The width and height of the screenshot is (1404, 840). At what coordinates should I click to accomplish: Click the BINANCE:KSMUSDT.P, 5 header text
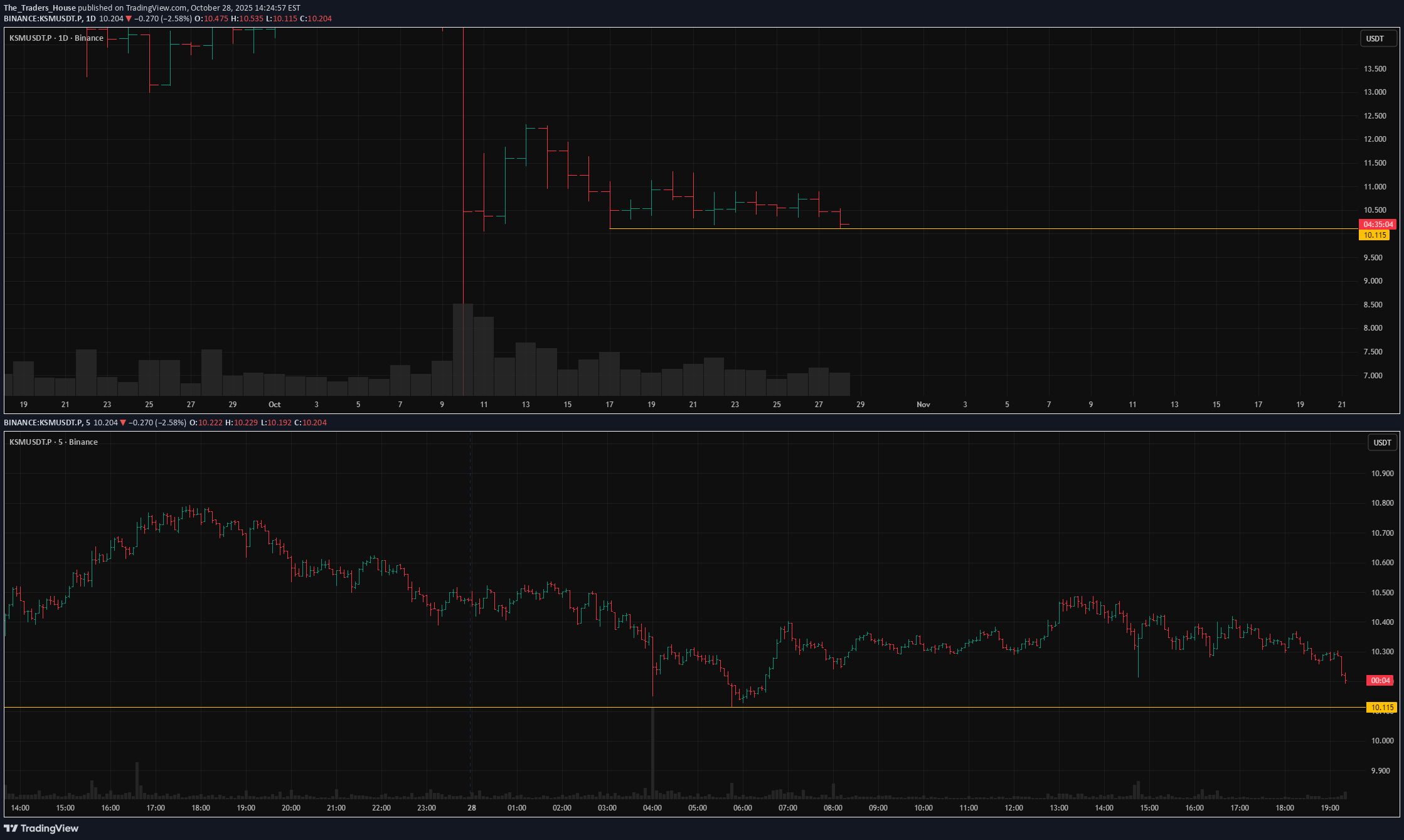click(47, 423)
